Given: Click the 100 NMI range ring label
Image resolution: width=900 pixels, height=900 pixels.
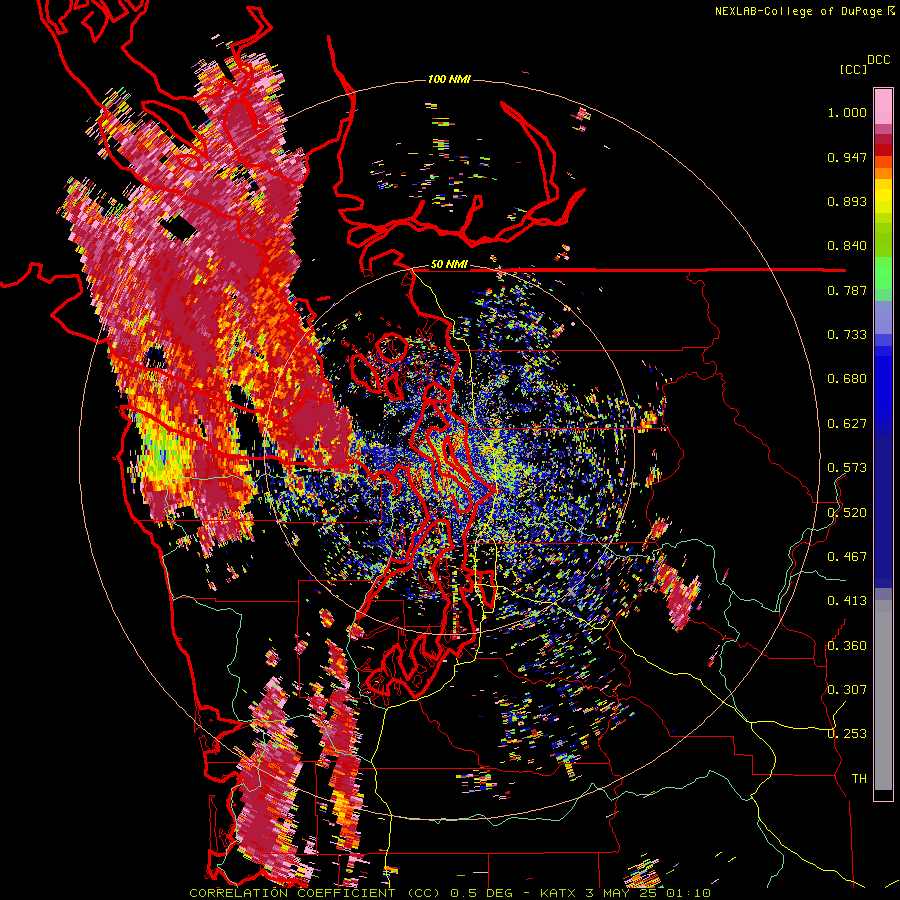Looking at the screenshot, I should [x=449, y=79].
